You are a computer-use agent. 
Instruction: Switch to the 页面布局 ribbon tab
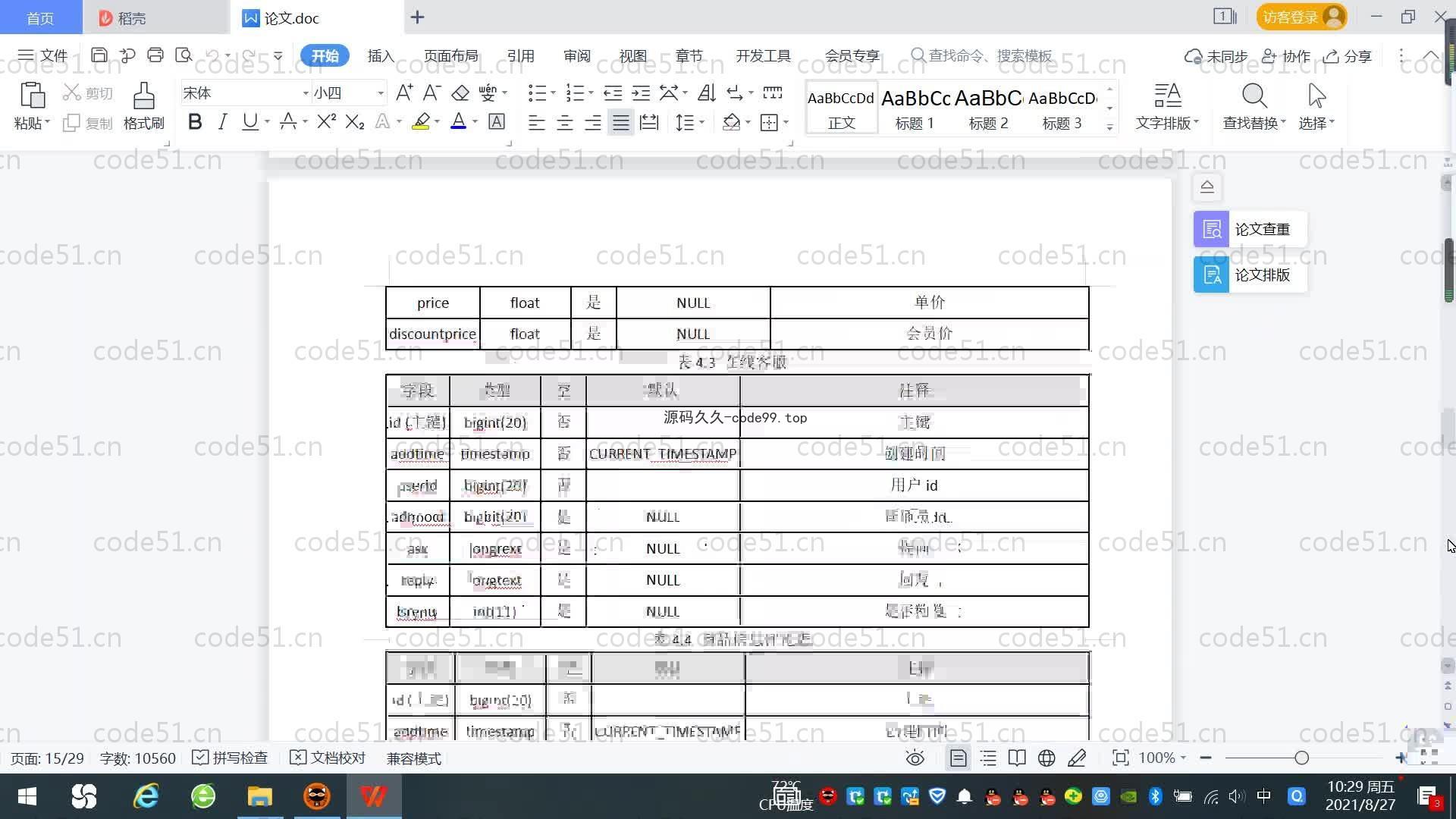pos(450,55)
